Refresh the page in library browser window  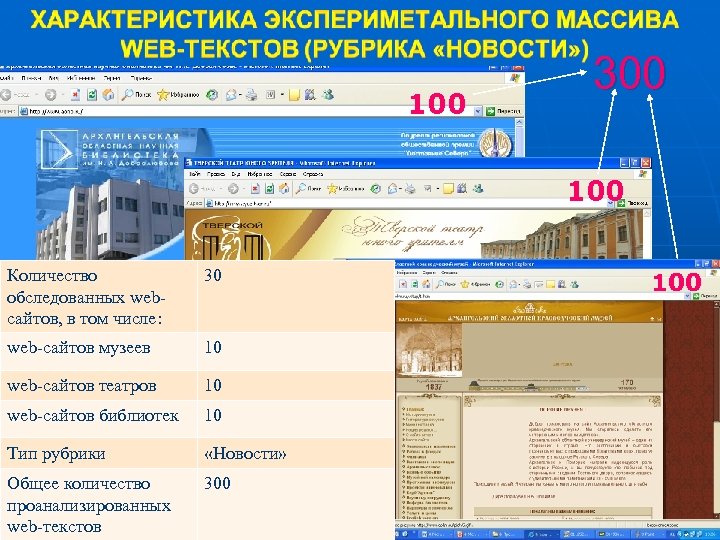click(92, 95)
